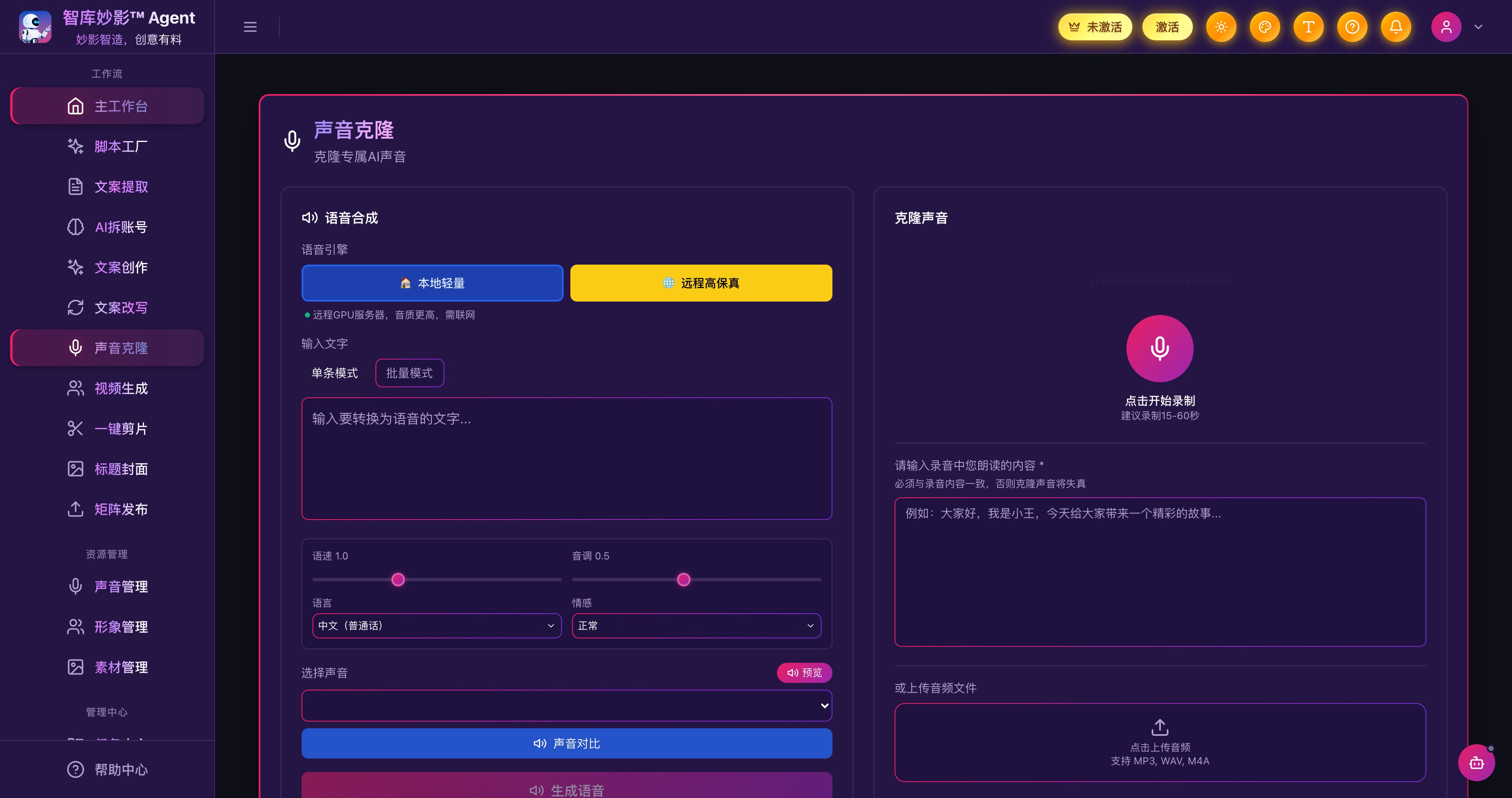The height and width of the screenshot is (798, 1512).
Task: Adjust the 语速 slider handle
Action: point(398,580)
